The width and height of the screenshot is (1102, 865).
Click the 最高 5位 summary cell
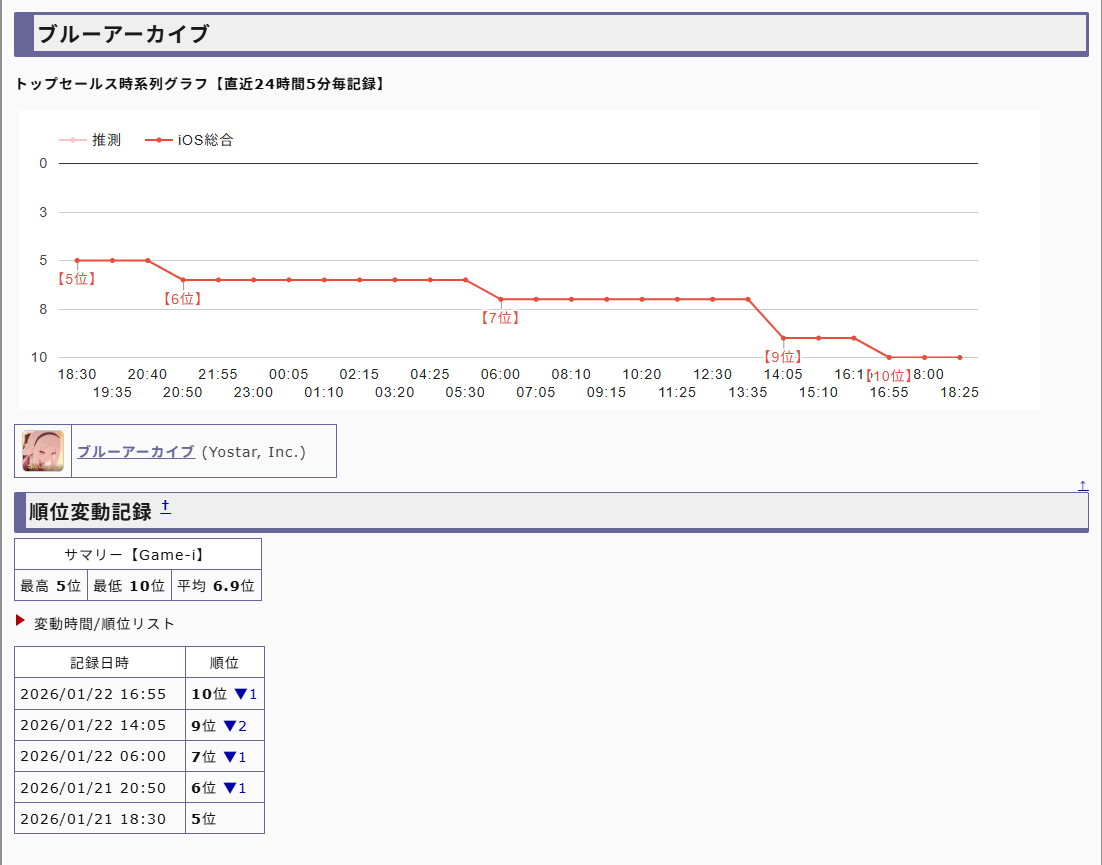51,585
